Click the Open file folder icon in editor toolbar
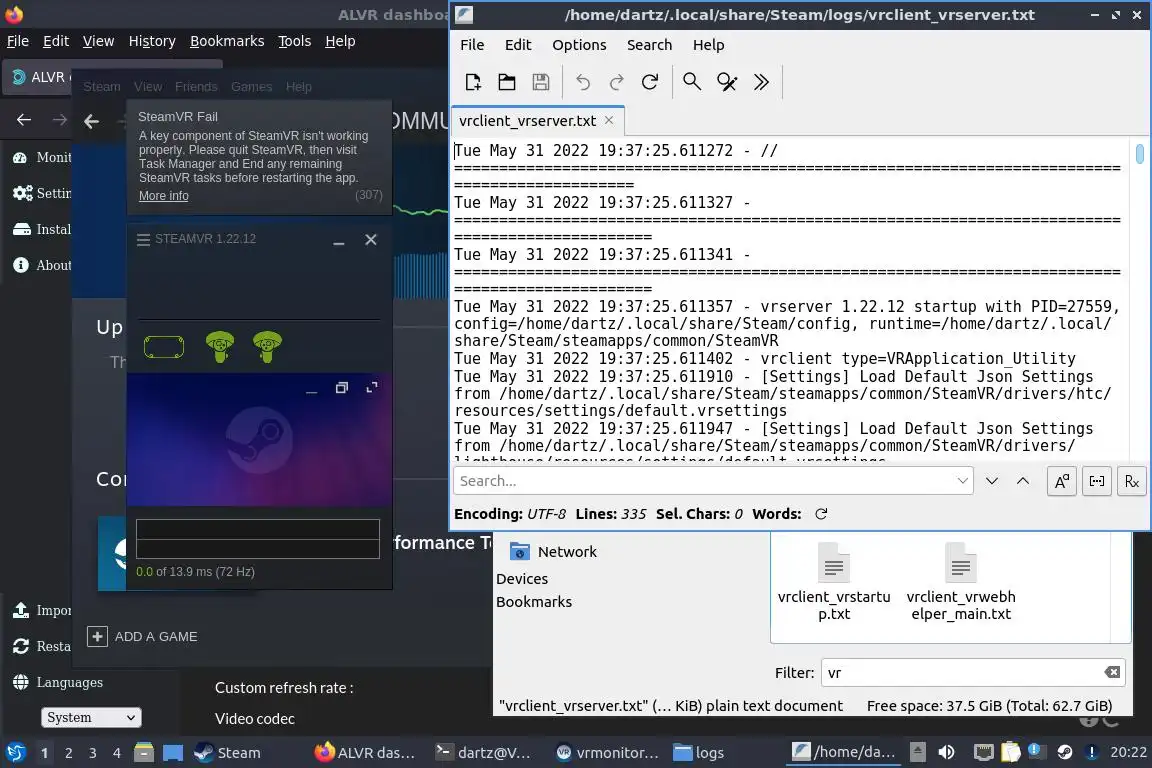Viewport: 1152px width, 768px height. coord(507,82)
